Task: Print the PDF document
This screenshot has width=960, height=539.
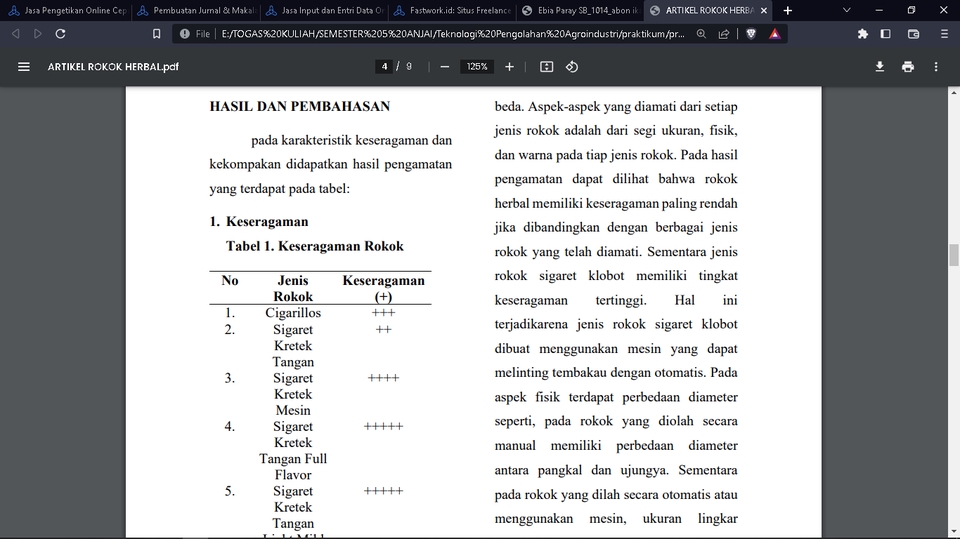Action: click(x=908, y=67)
